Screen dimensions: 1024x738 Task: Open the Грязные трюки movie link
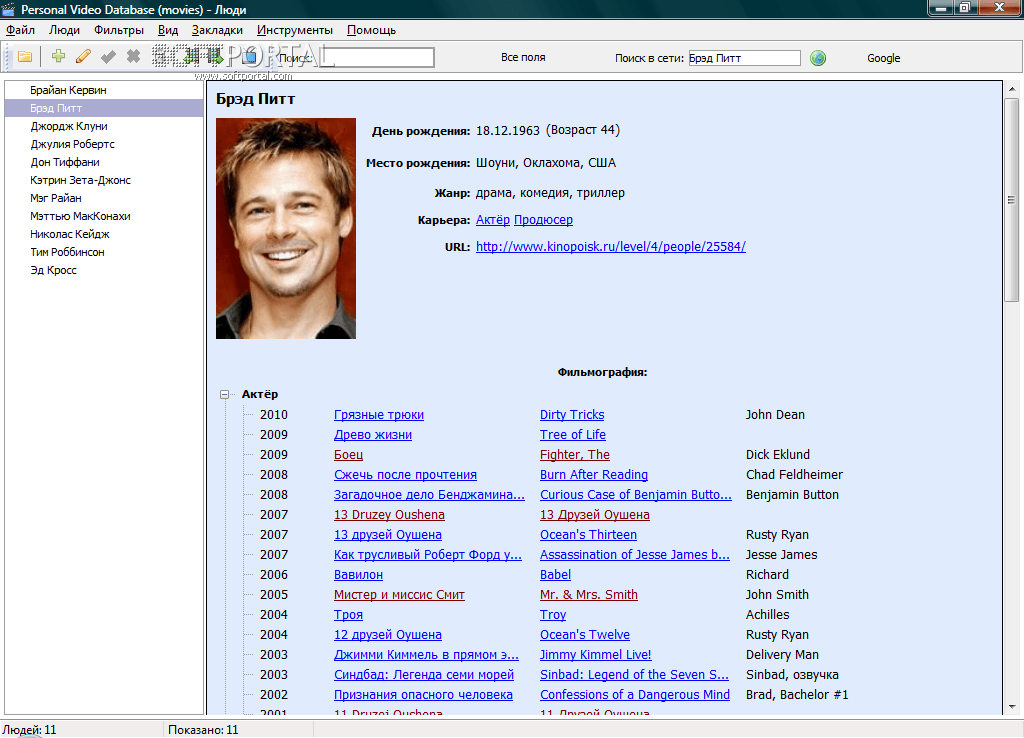pyautogui.click(x=379, y=415)
